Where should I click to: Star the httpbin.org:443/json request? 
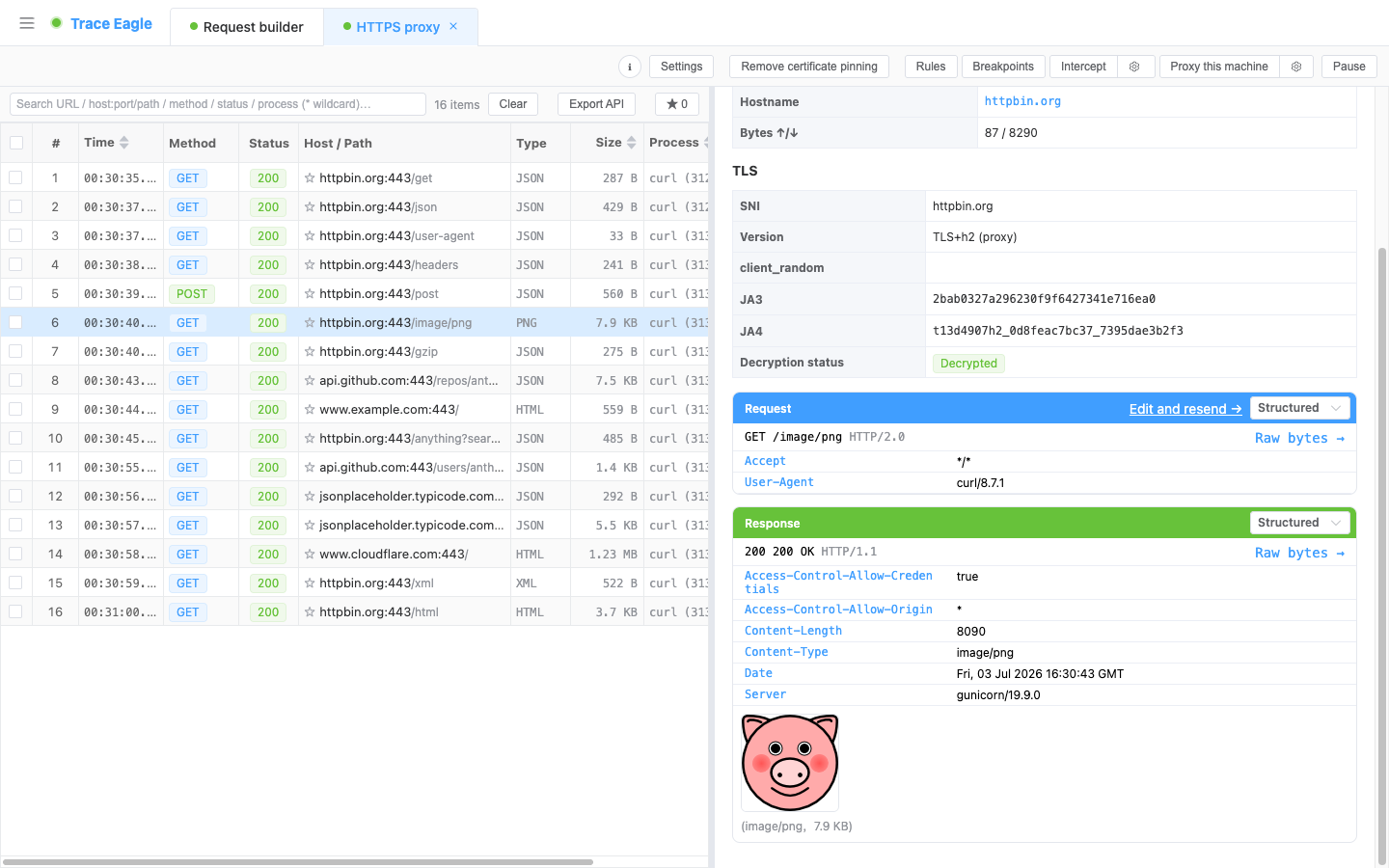[310, 206]
